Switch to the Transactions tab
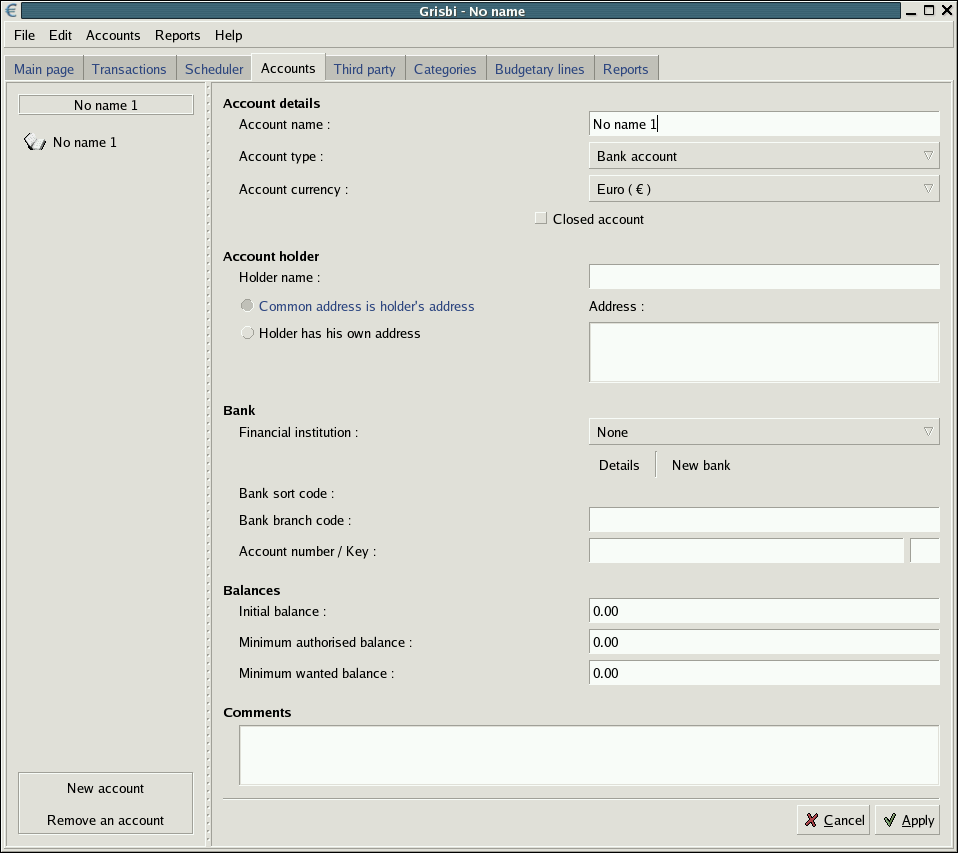This screenshot has height=853, width=958. pos(129,69)
